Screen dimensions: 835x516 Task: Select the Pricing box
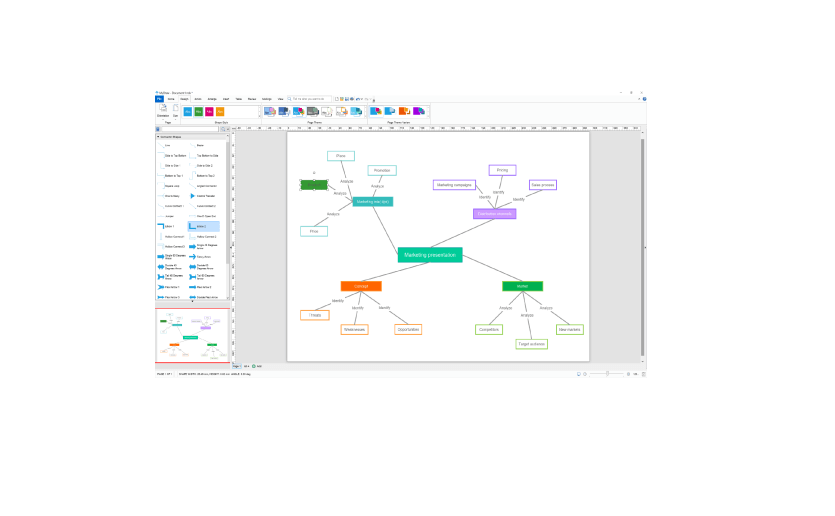point(502,170)
